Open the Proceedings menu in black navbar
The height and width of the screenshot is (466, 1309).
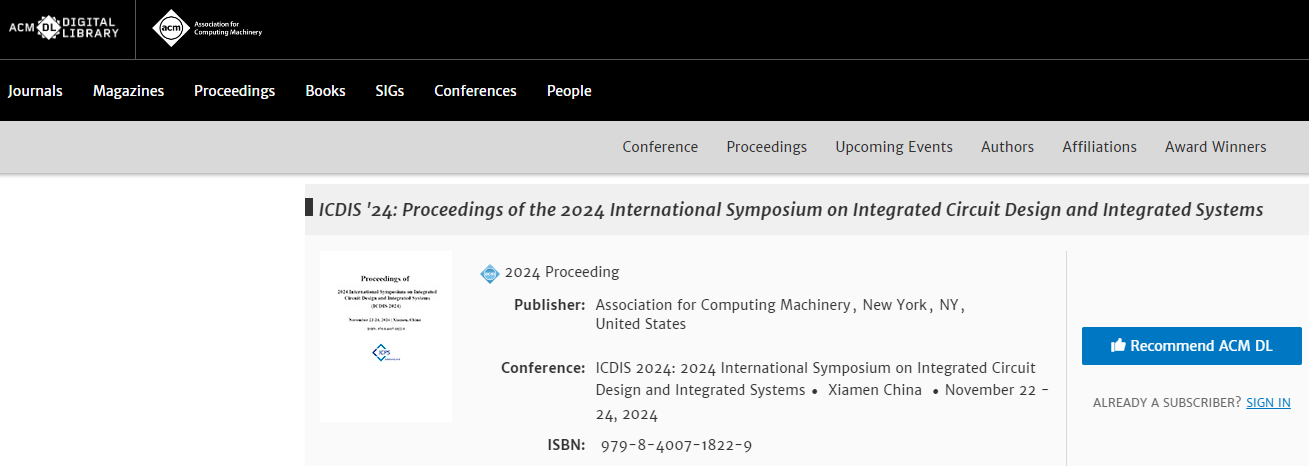click(234, 91)
